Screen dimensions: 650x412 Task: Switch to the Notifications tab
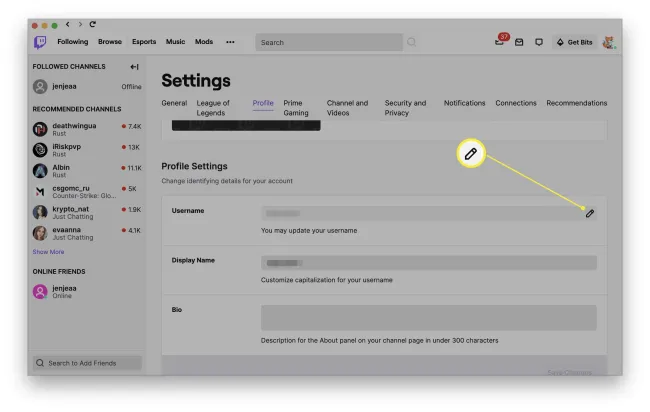coord(464,103)
